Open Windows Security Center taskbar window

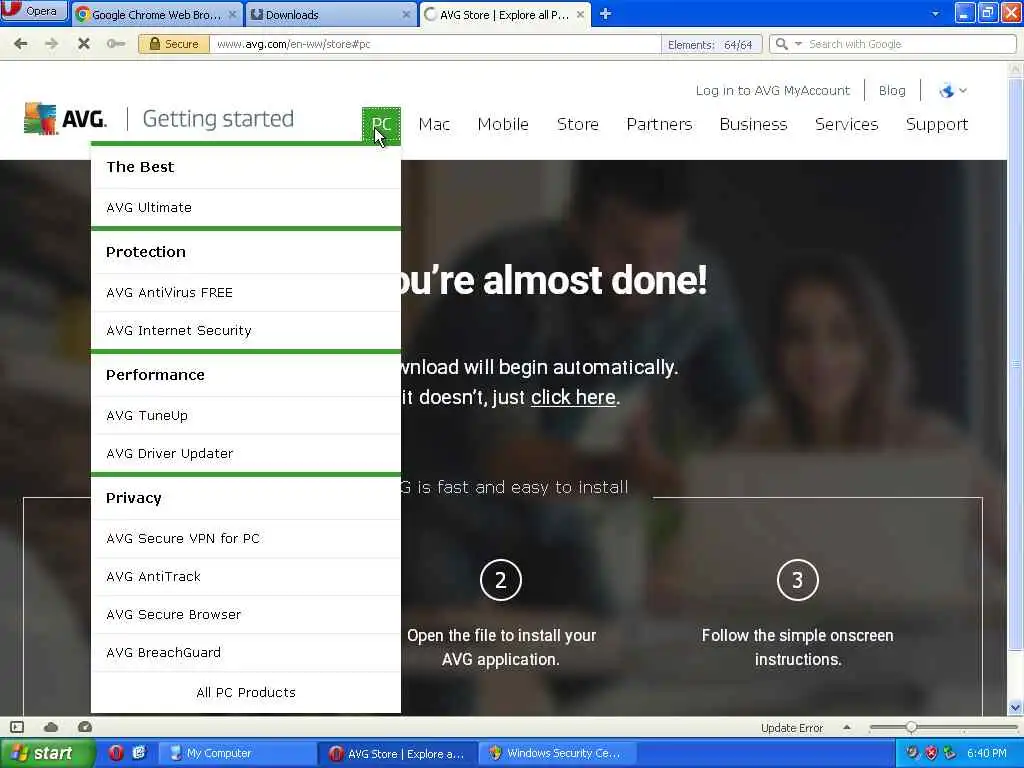(556, 753)
